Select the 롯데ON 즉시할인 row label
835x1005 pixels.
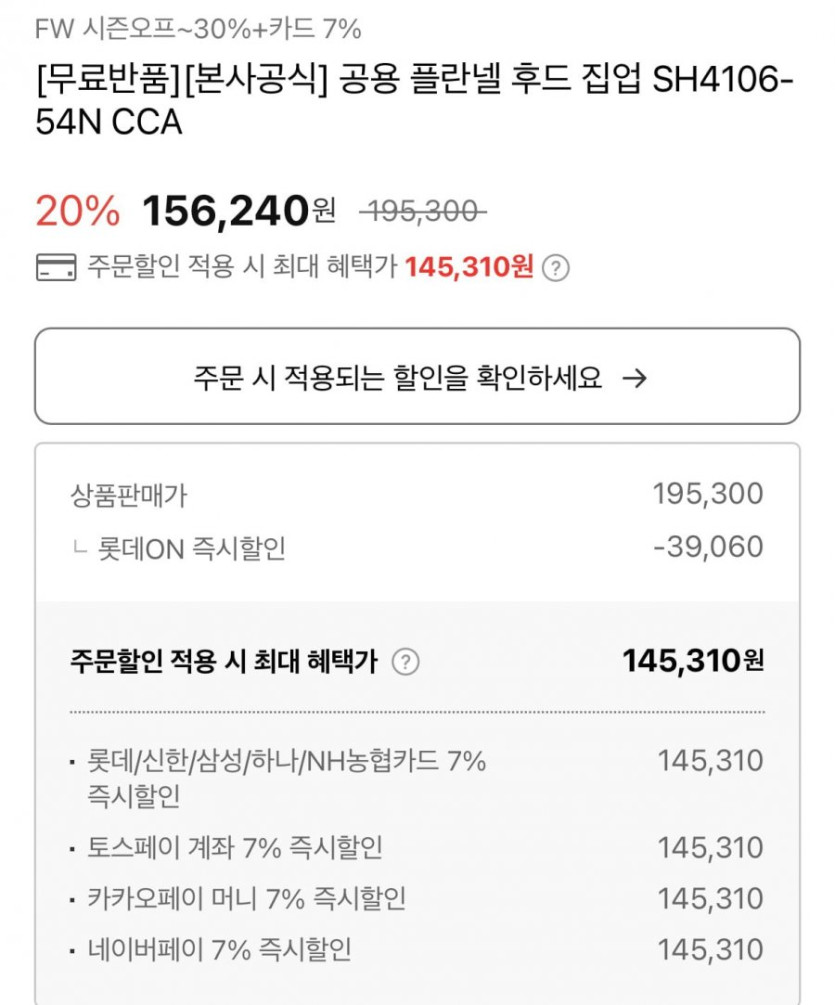(x=191, y=548)
